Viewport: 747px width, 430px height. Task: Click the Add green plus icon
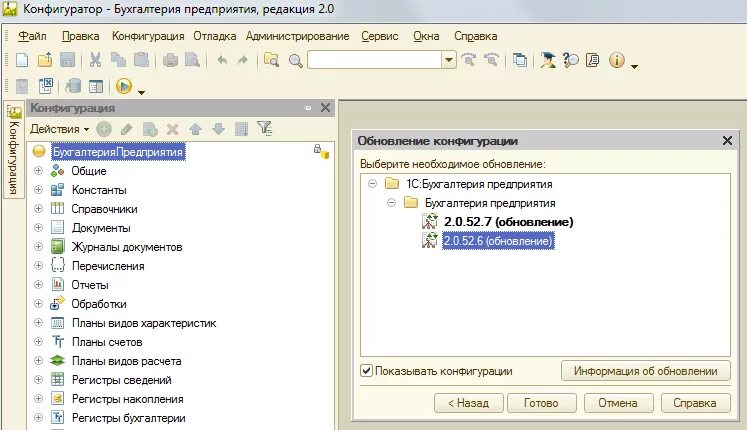103,129
